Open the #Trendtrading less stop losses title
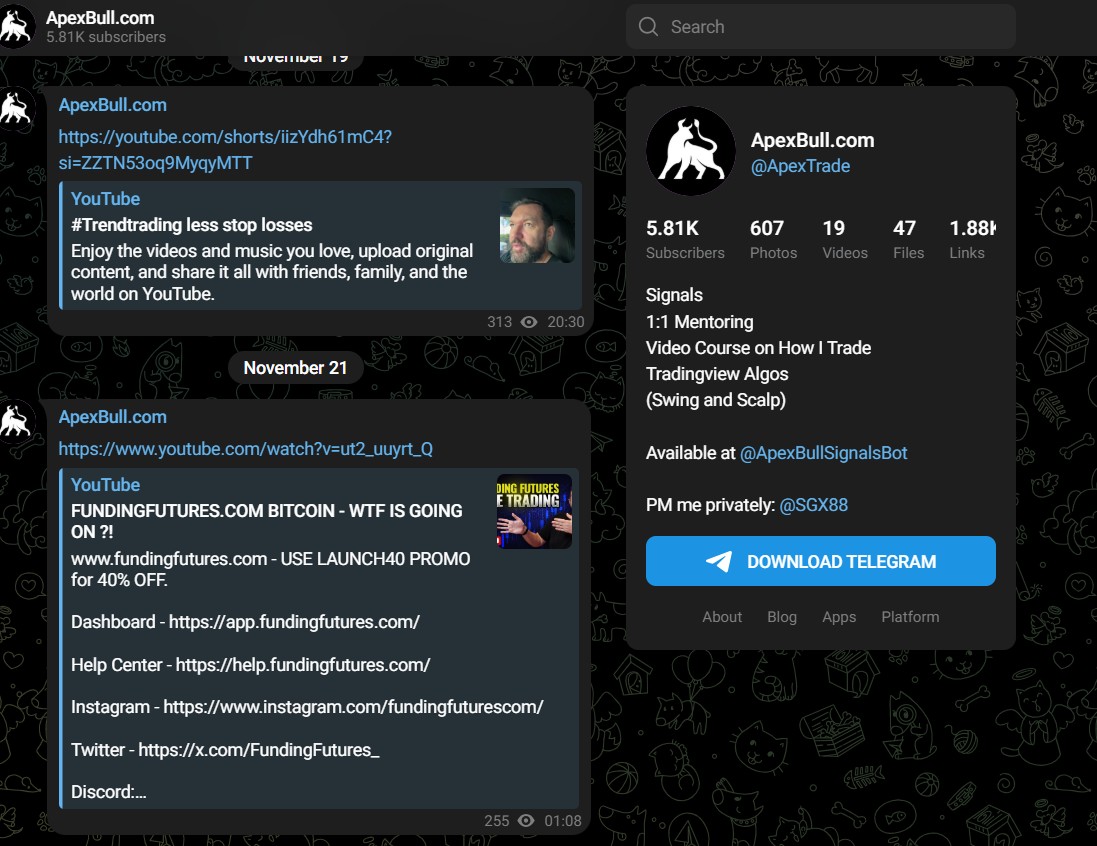 (192, 225)
